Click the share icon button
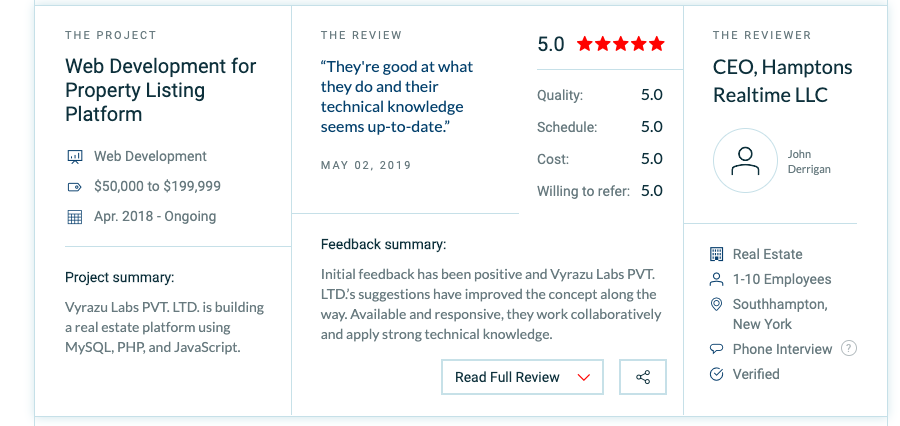This screenshot has height=426, width=900. [643, 377]
